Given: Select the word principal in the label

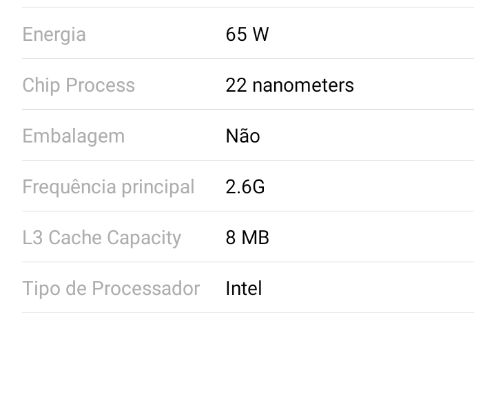Looking at the screenshot, I should click(158, 187).
